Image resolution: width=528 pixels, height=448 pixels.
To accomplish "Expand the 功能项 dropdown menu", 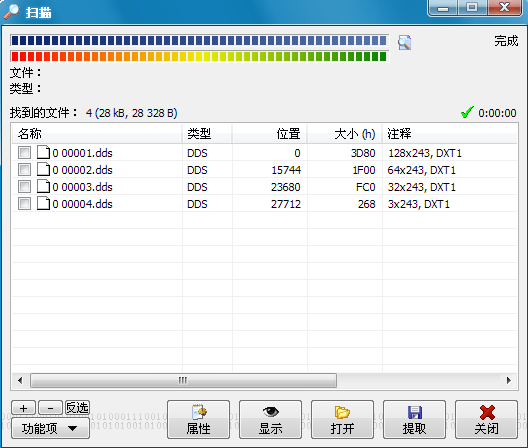I will point(51,428).
